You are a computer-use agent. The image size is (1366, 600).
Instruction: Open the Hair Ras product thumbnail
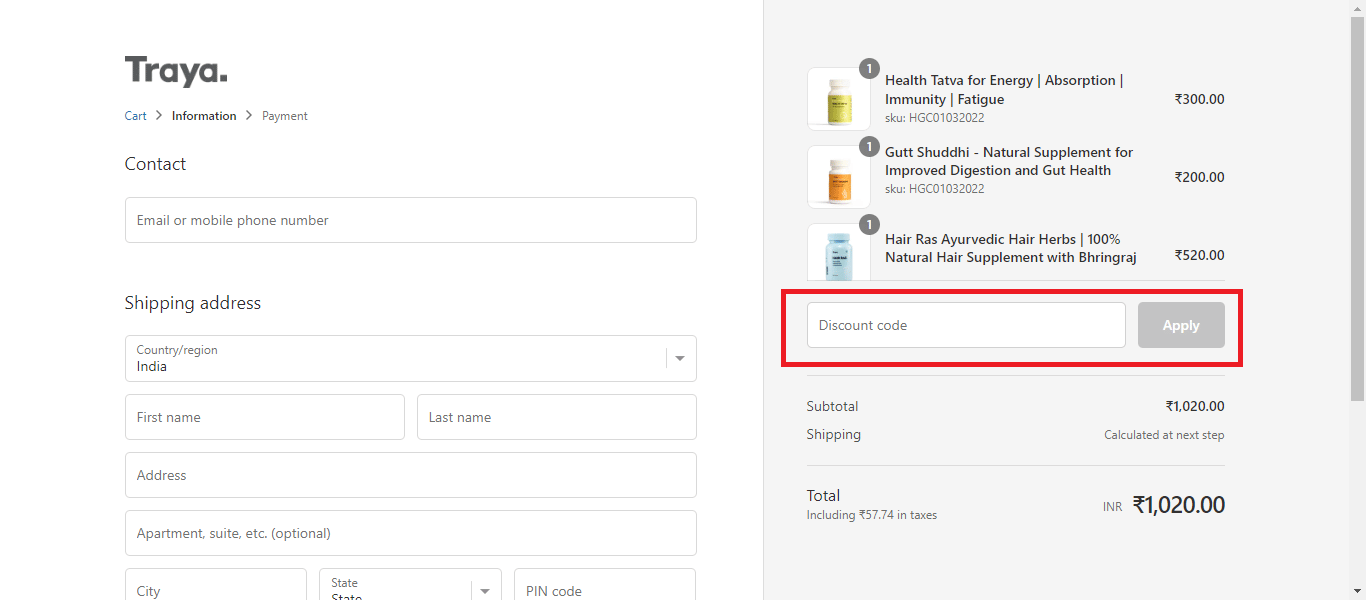tap(838, 254)
